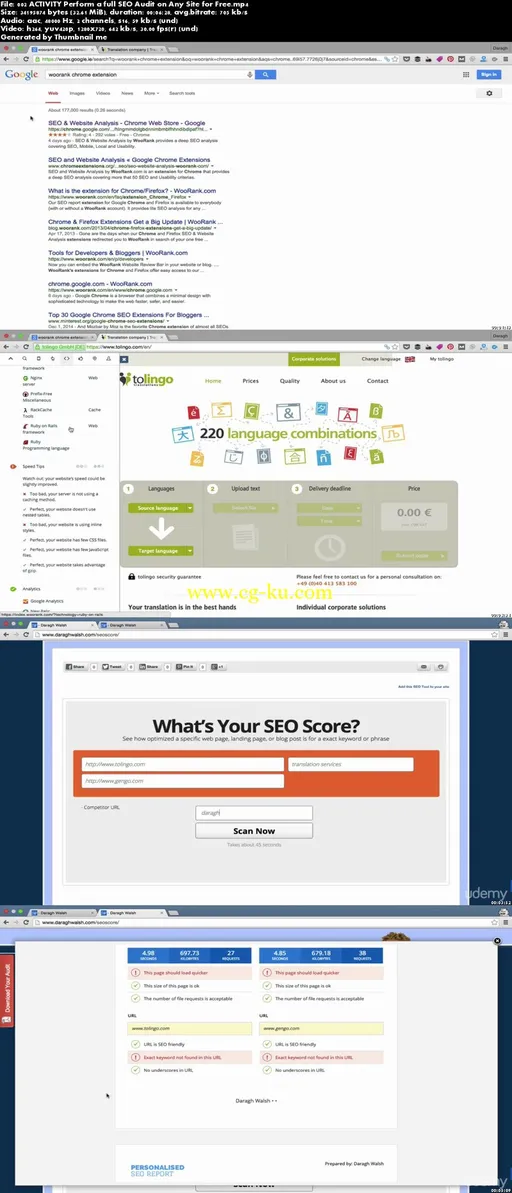Click the http://www.tolingo.com URL input field
Screen dimensions: 512x1193
[x=183, y=764]
